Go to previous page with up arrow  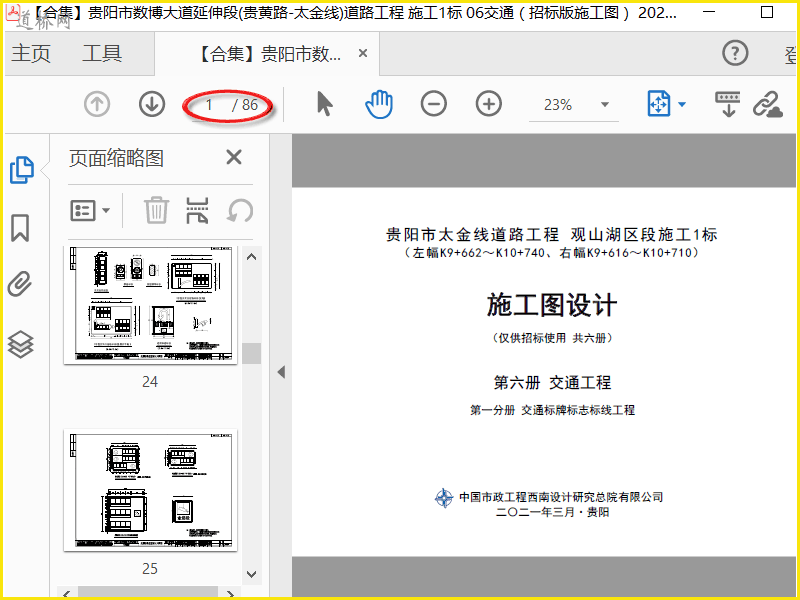pyautogui.click(x=97, y=105)
